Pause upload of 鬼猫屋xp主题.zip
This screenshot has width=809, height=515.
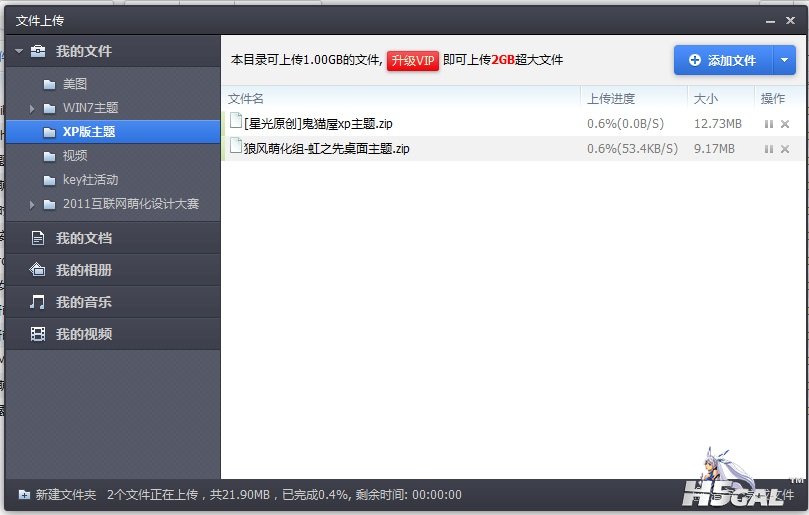(x=768, y=124)
